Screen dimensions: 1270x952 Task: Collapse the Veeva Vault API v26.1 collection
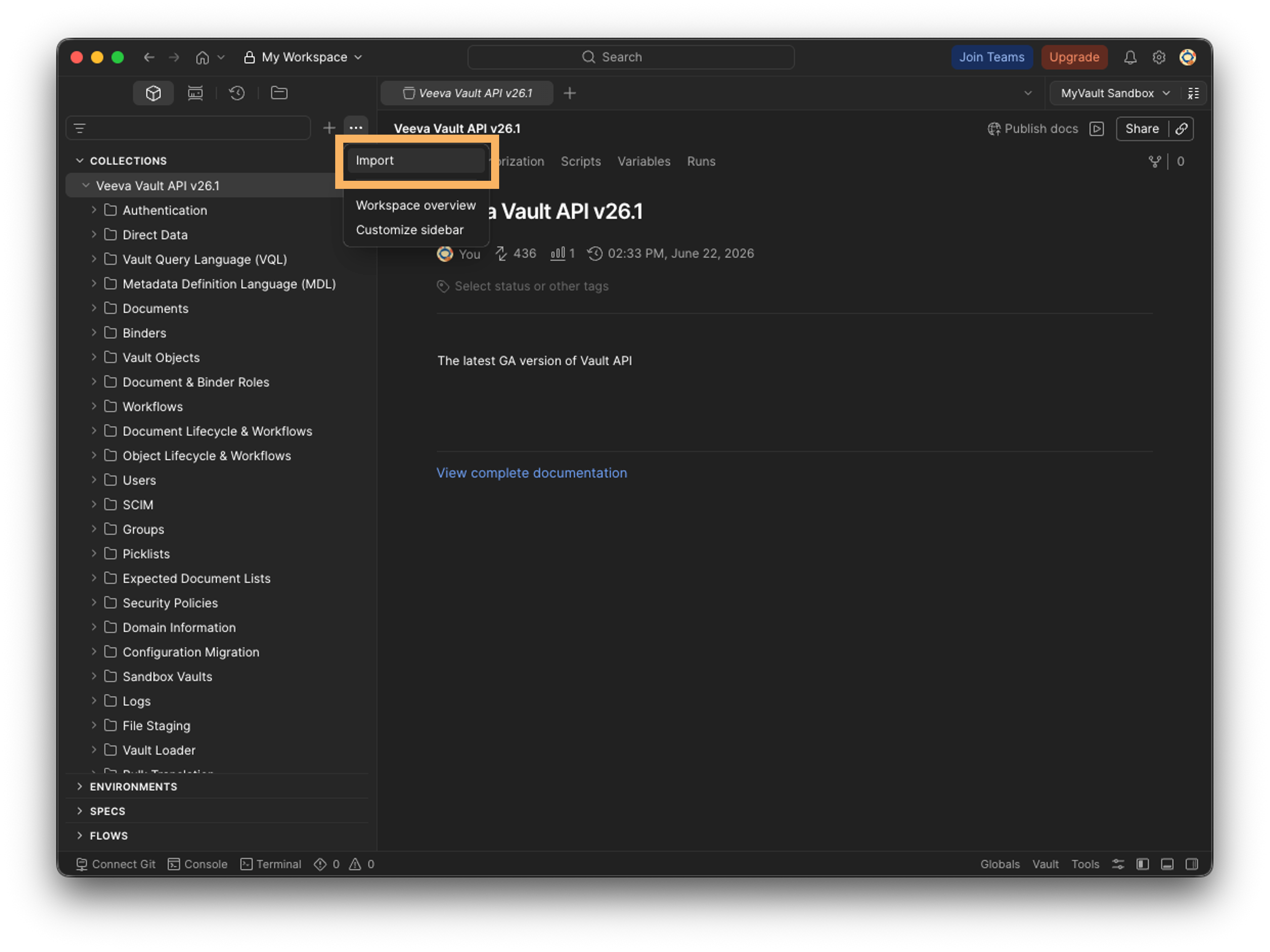[x=85, y=185]
